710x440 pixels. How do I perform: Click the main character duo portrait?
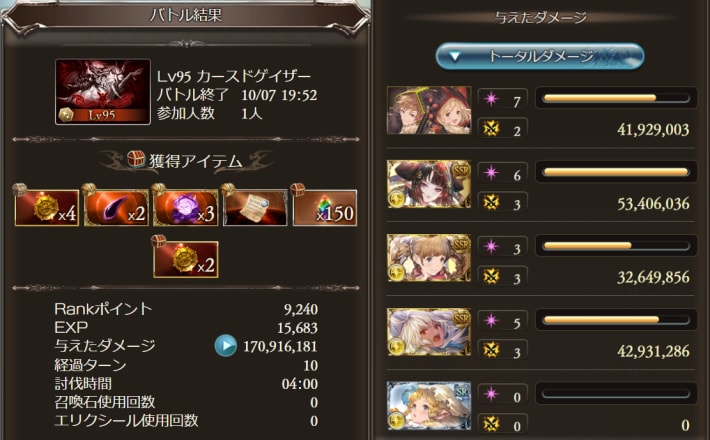point(429,110)
